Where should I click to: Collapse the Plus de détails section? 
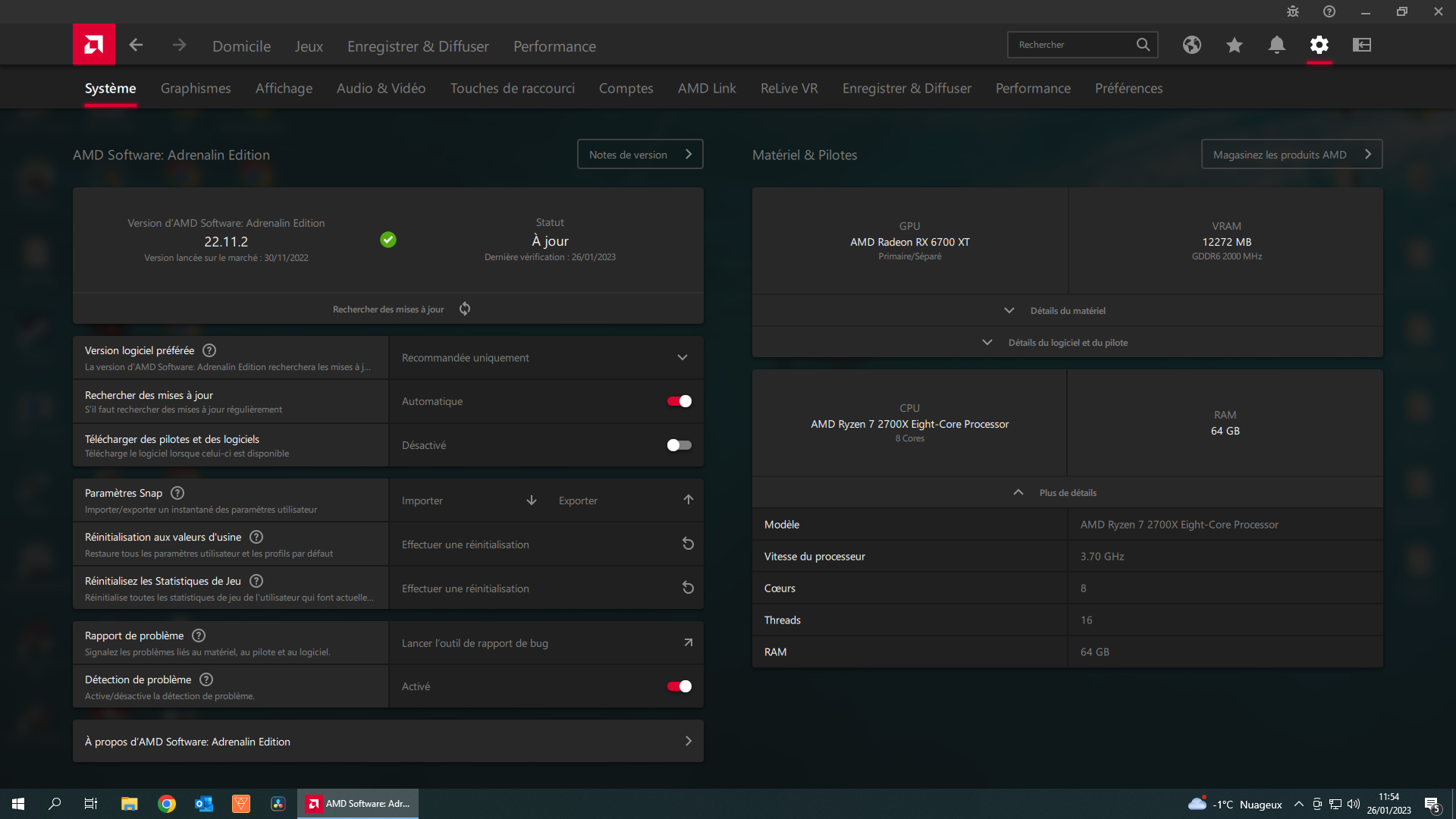click(x=1068, y=492)
